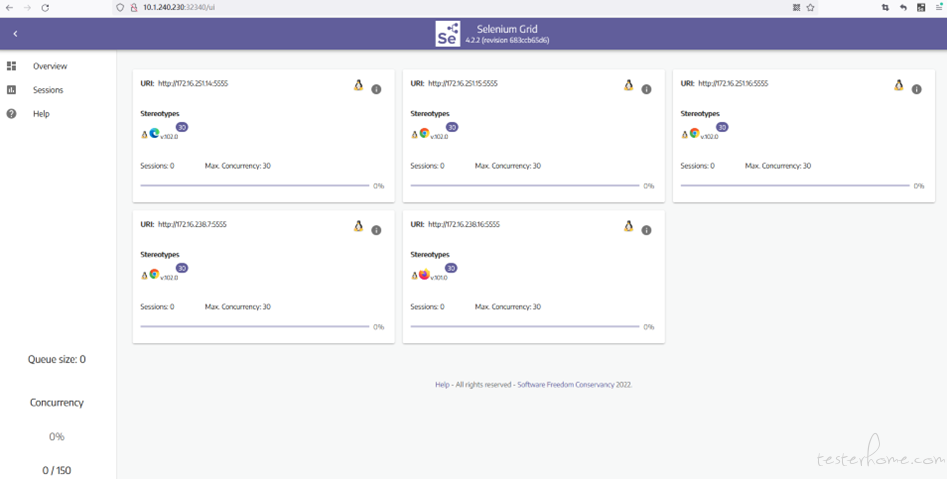947x479 pixels.
Task: Click the browser address bar URL
Action: click(179, 8)
